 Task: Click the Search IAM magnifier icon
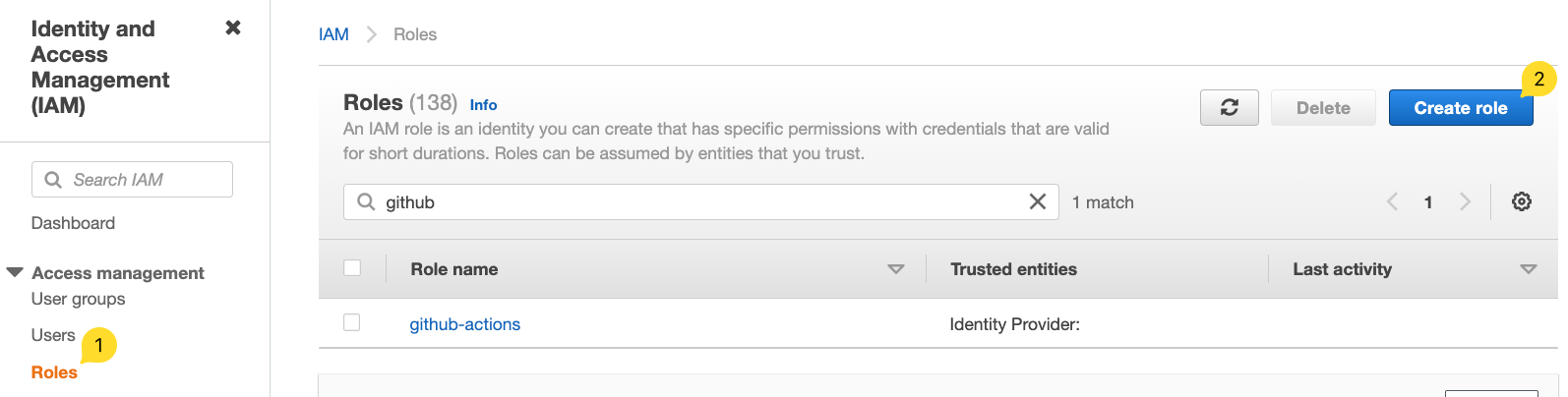[x=53, y=180]
